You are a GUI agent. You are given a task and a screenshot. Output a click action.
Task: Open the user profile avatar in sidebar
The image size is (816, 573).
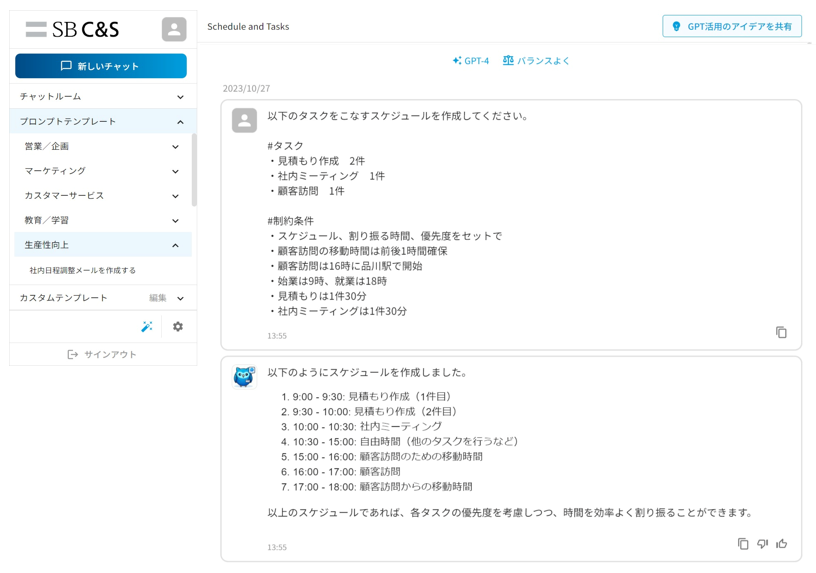tap(174, 29)
